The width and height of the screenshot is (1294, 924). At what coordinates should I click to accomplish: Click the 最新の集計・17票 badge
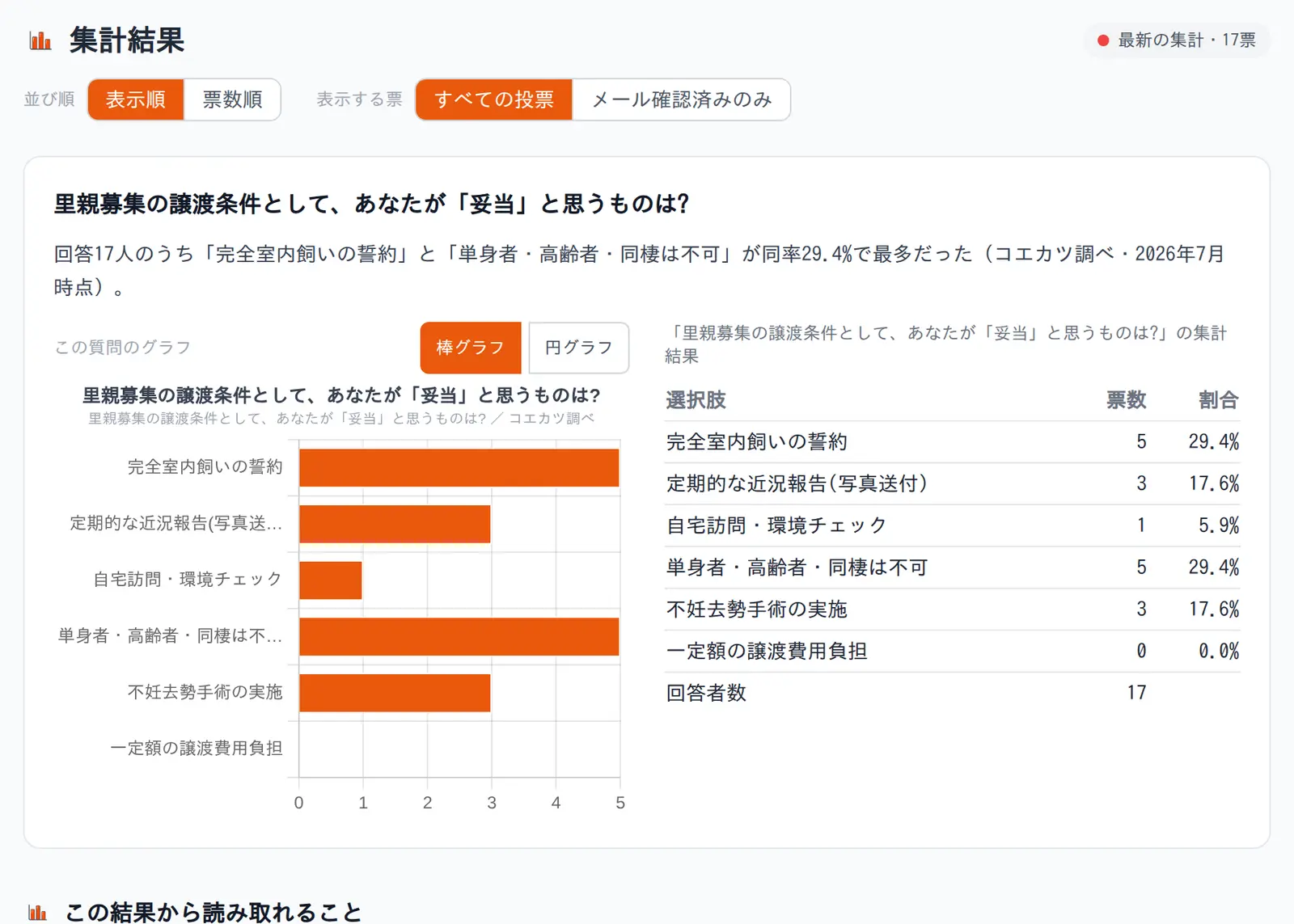point(1177,40)
